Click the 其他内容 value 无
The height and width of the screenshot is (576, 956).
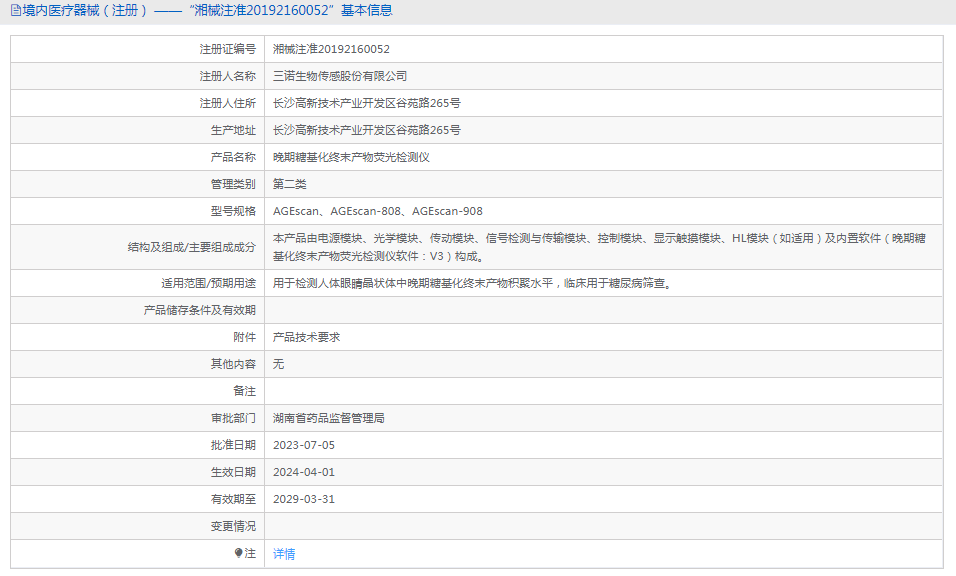(278, 364)
